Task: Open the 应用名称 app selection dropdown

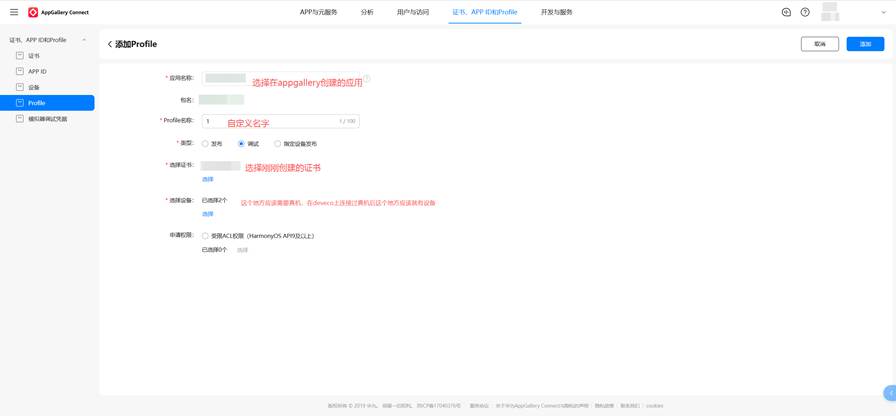Action: click(225, 78)
